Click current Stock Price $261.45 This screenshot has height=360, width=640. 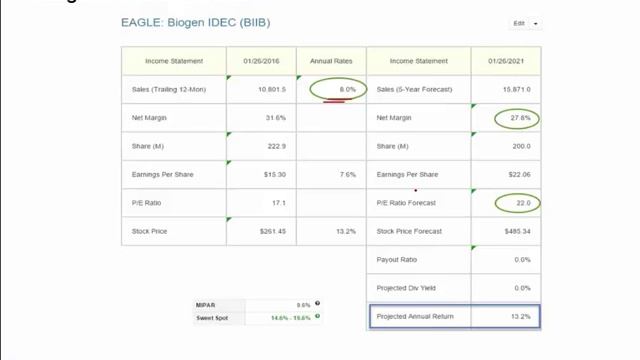coord(273,231)
